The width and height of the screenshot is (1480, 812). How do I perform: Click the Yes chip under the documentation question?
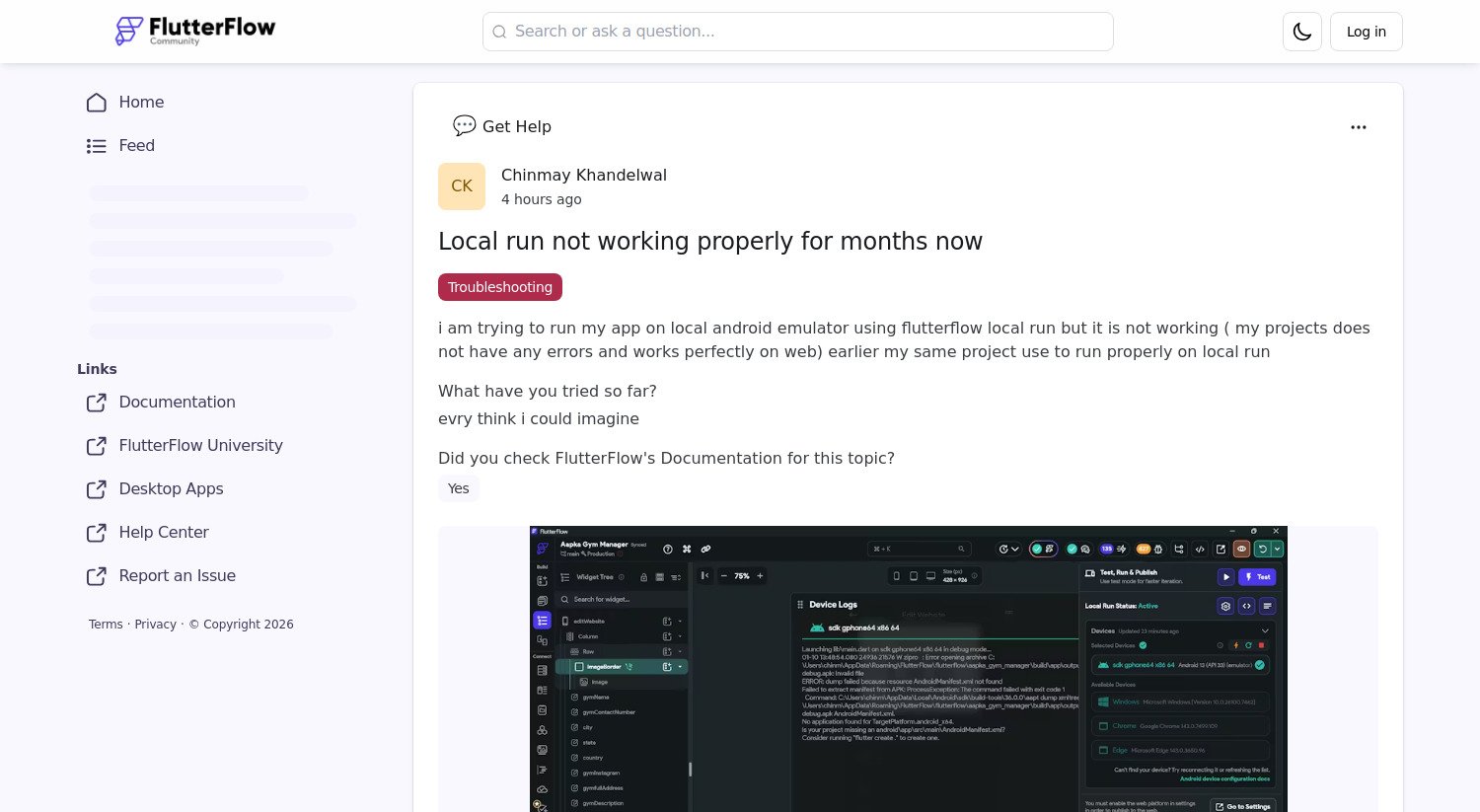458,488
